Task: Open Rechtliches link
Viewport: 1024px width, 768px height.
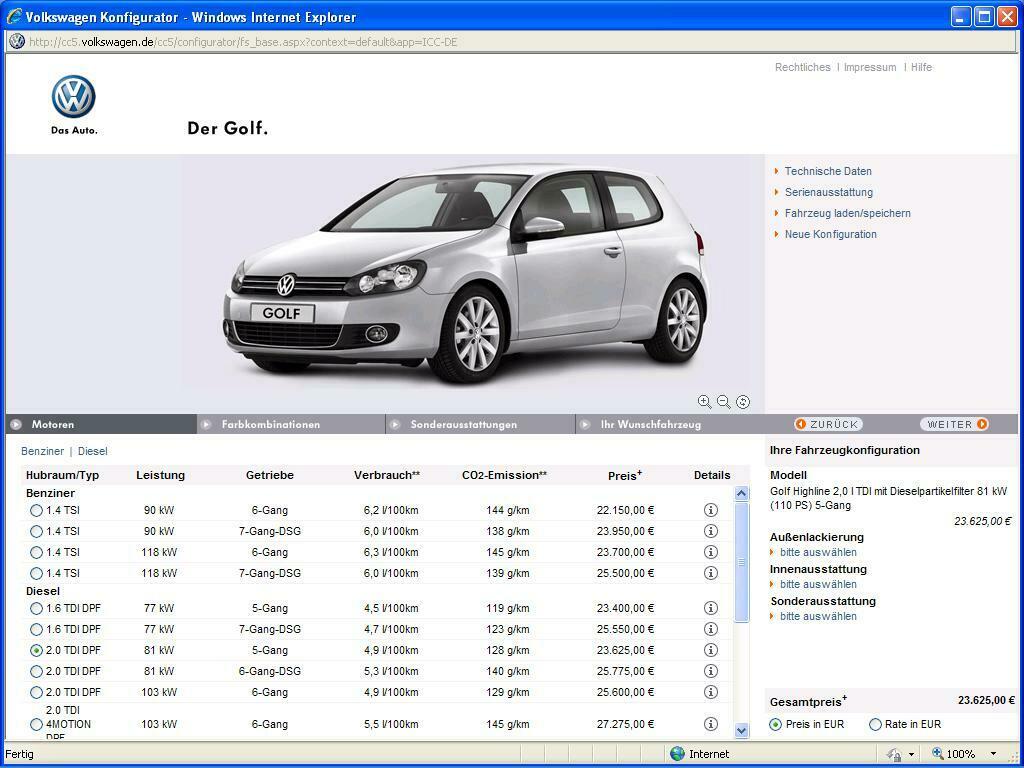Action: click(x=803, y=67)
